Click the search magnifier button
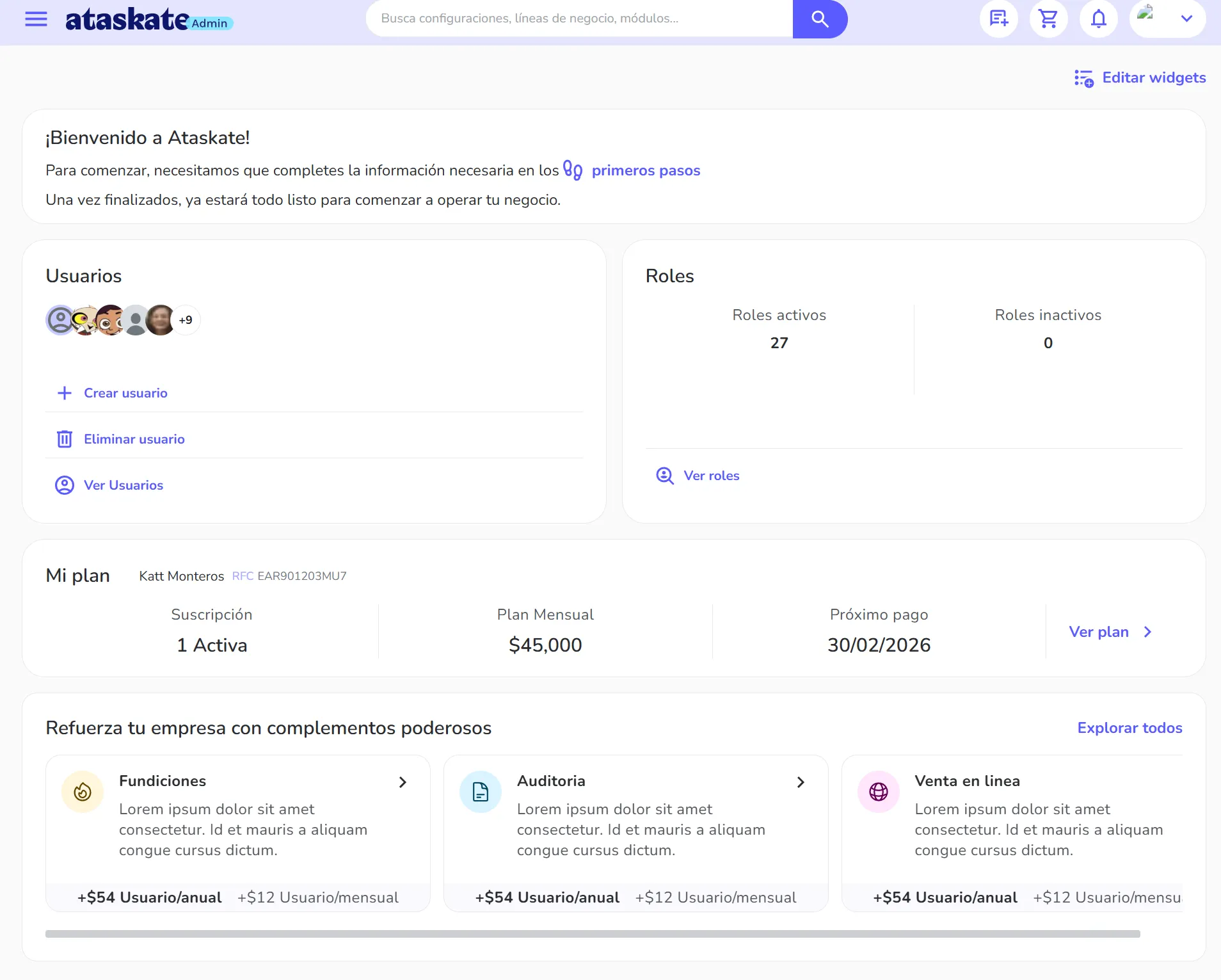 pos(820,19)
